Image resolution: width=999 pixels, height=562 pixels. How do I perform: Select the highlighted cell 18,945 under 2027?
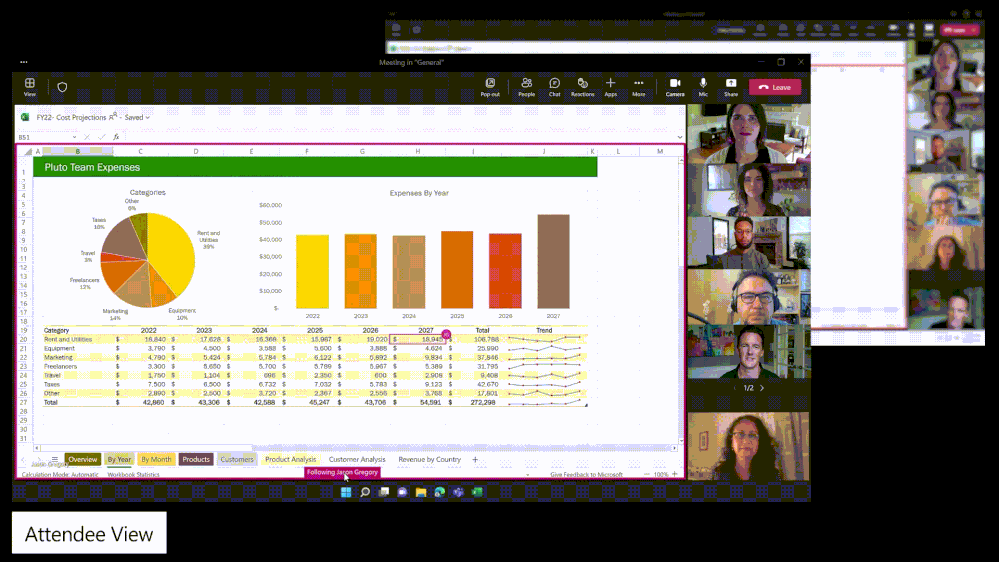(x=418, y=340)
